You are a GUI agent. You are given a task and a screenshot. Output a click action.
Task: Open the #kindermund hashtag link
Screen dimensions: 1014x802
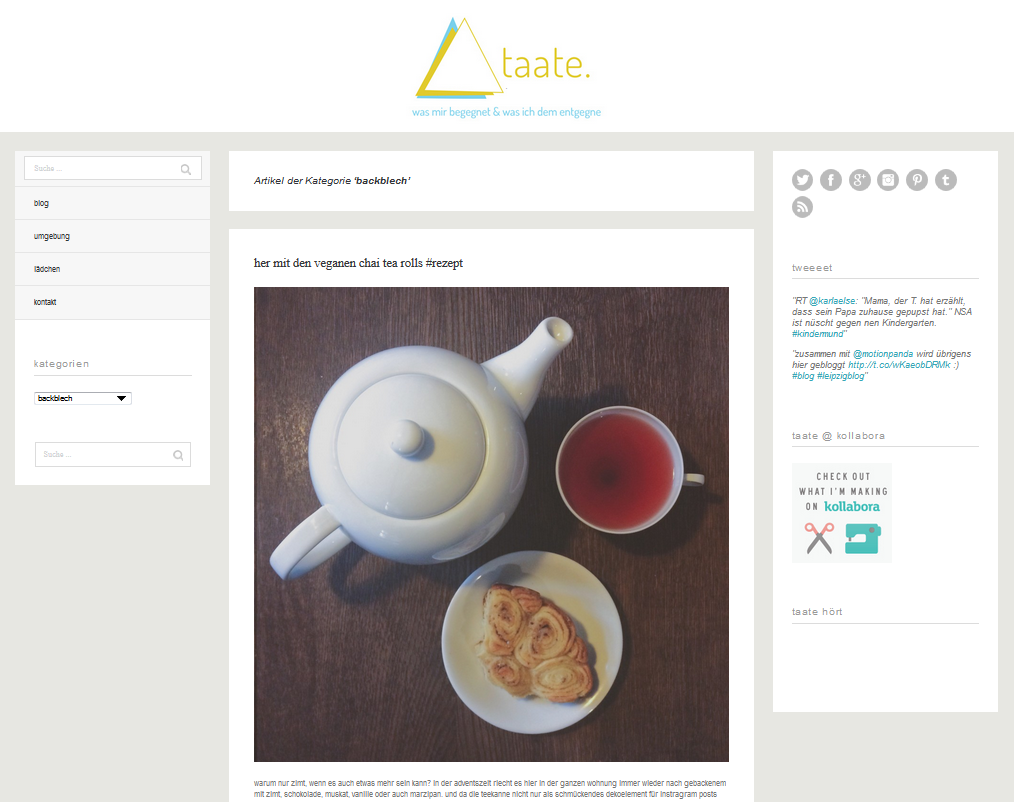point(817,334)
